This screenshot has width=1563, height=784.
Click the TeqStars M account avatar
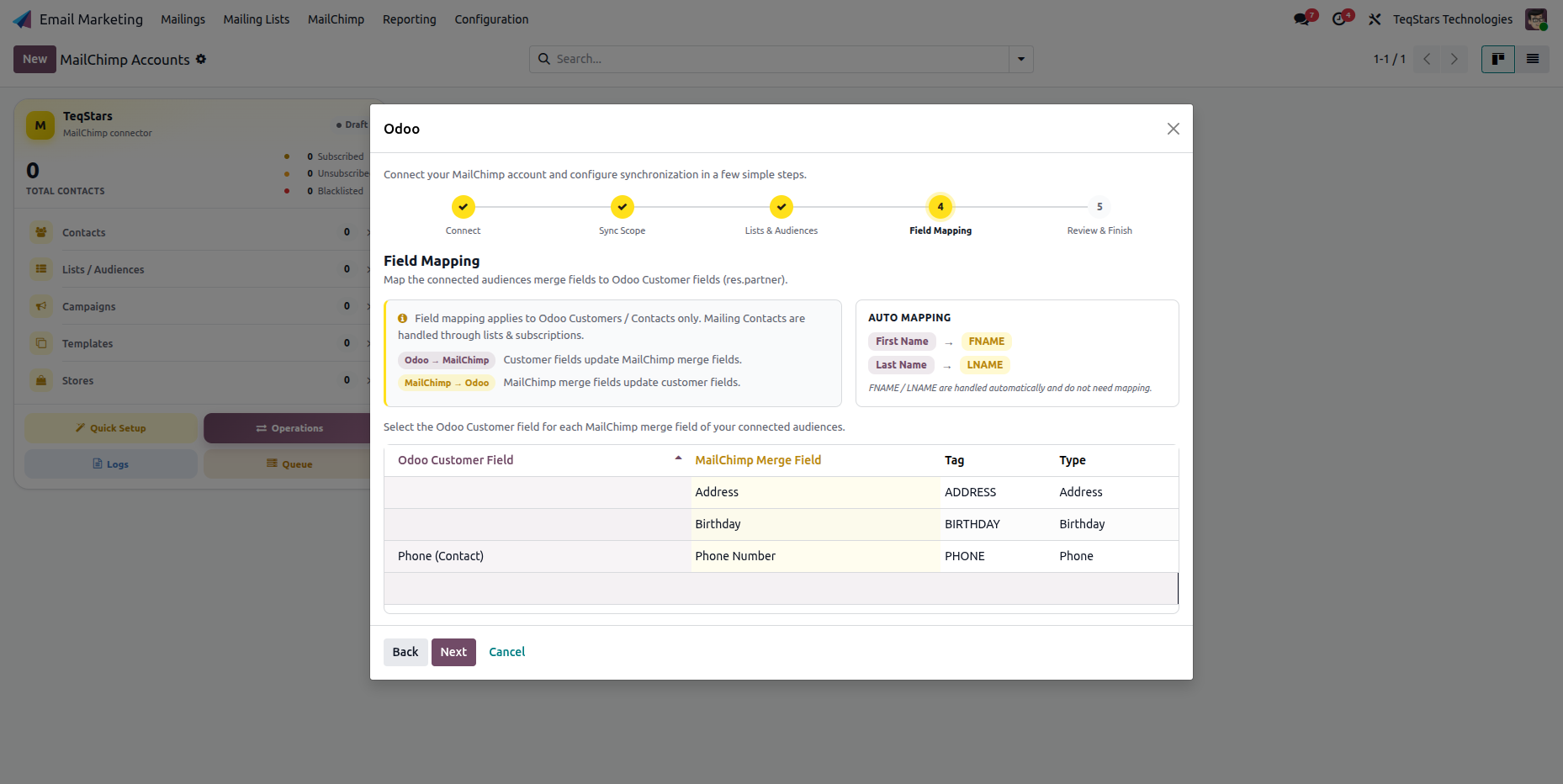tap(40, 125)
